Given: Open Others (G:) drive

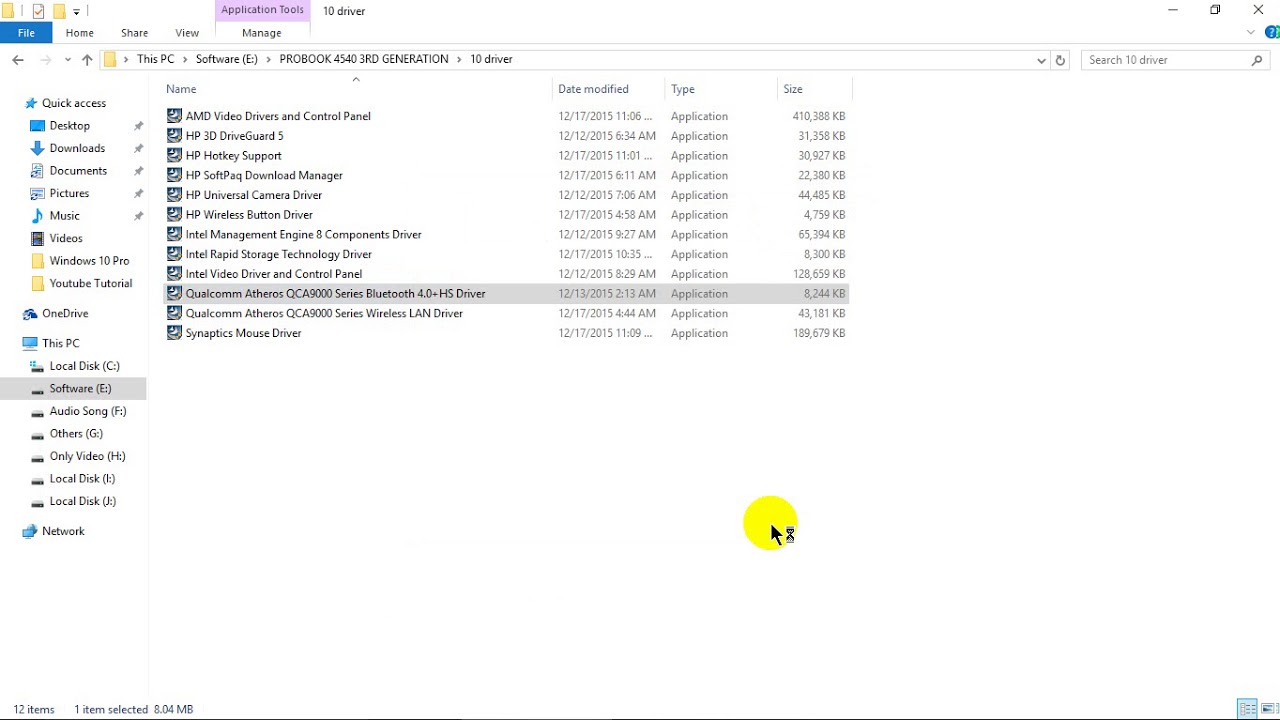Looking at the screenshot, I should coord(76,434).
